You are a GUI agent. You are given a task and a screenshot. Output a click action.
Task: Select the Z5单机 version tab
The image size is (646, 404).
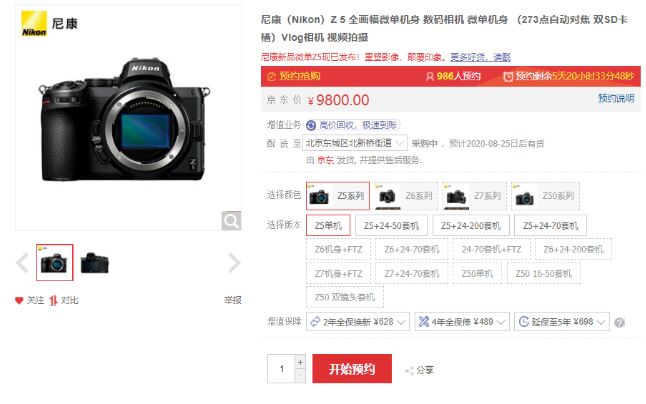328,226
